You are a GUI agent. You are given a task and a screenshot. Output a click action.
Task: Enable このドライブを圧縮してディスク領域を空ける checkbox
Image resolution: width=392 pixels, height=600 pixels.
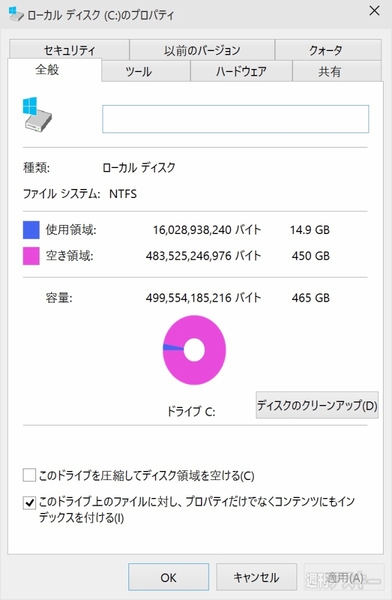[x=29, y=475]
